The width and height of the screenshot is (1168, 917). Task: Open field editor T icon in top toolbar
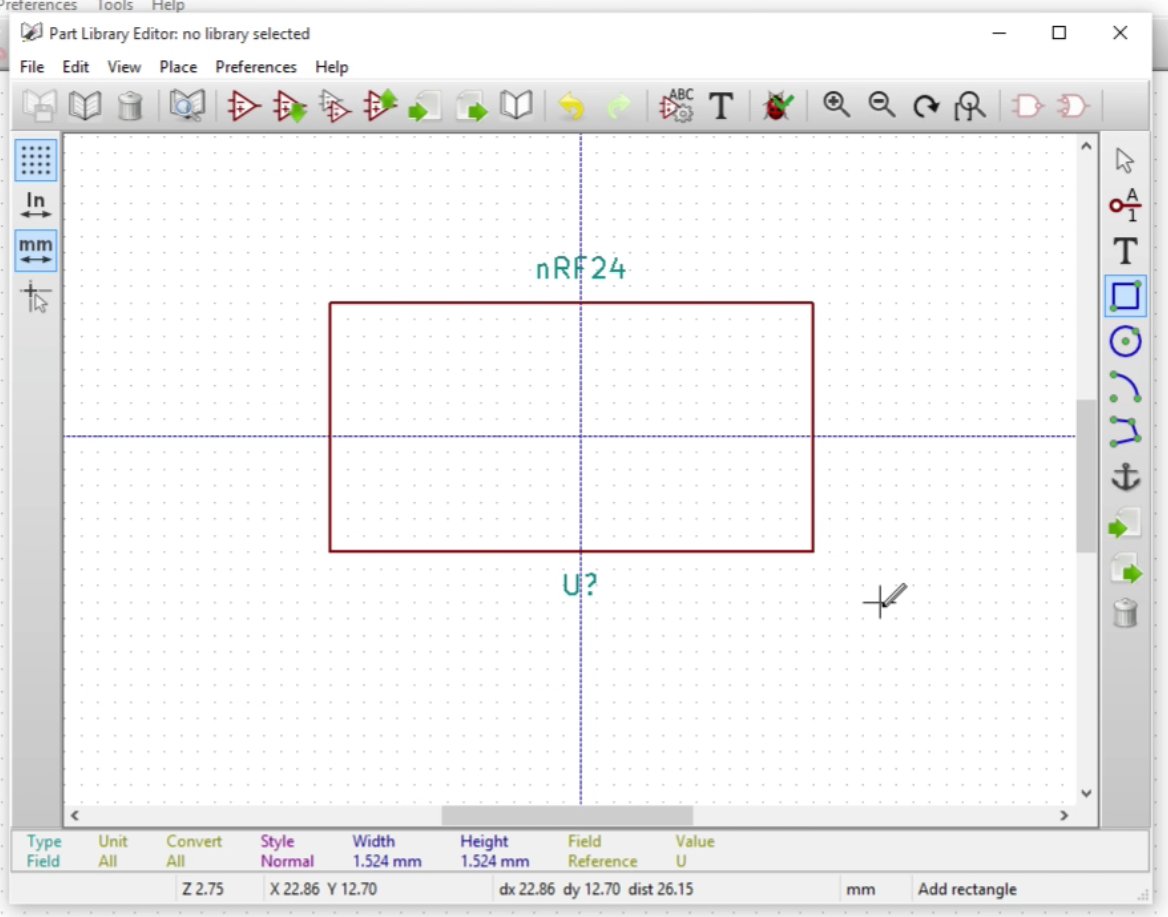(721, 106)
